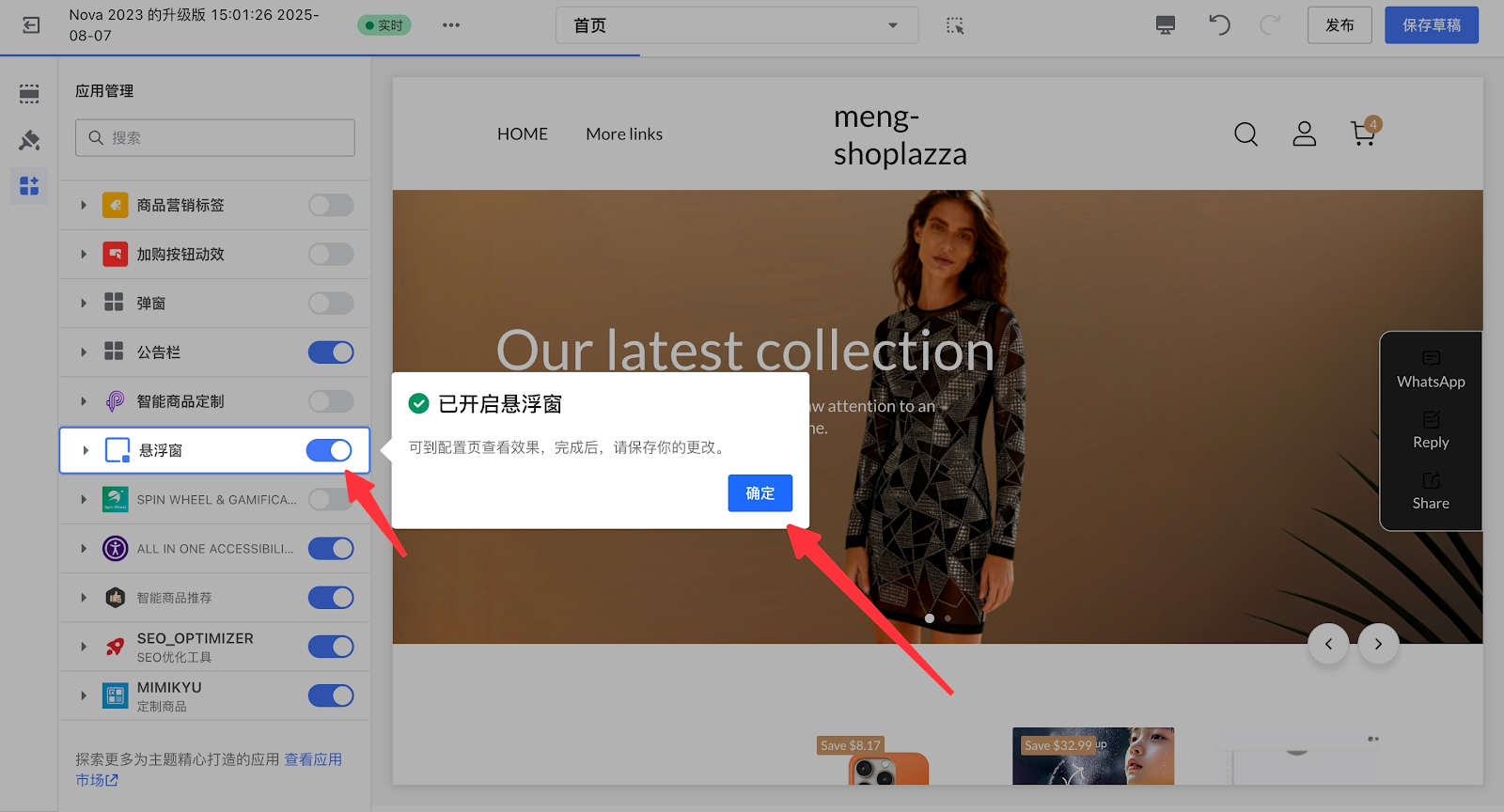The height and width of the screenshot is (812, 1504).
Task: Switch to desktop preview device icon
Action: 1166,25
